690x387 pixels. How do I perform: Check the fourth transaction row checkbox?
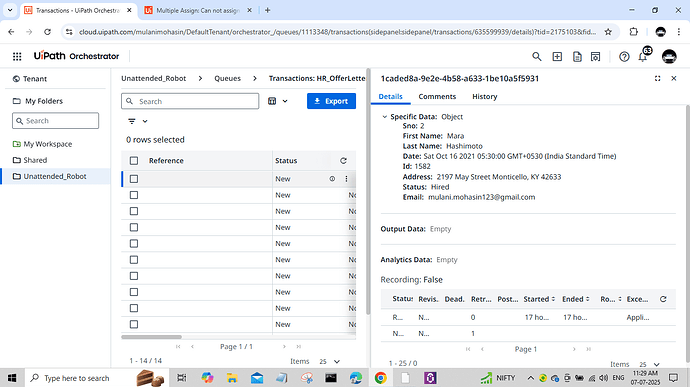coord(134,227)
